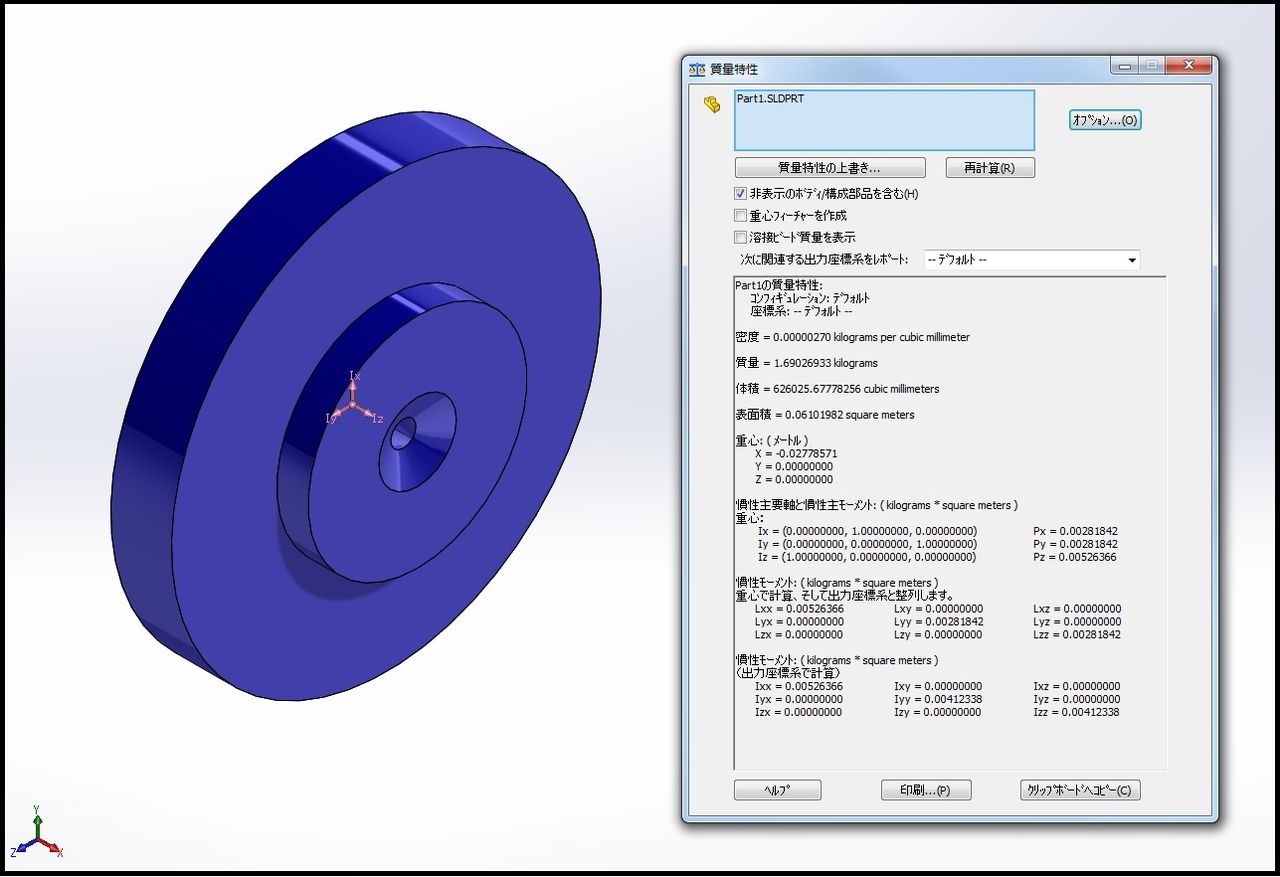This screenshot has width=1280, height=877.
Task: Click the Px = 0.00281842 principal moment
Action: [1076, 531]
